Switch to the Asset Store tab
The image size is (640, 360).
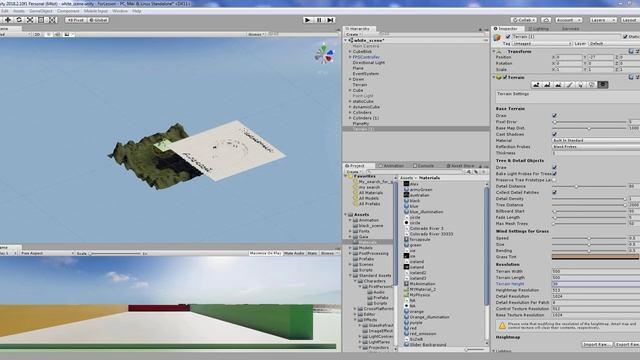[x=460, y=166]
